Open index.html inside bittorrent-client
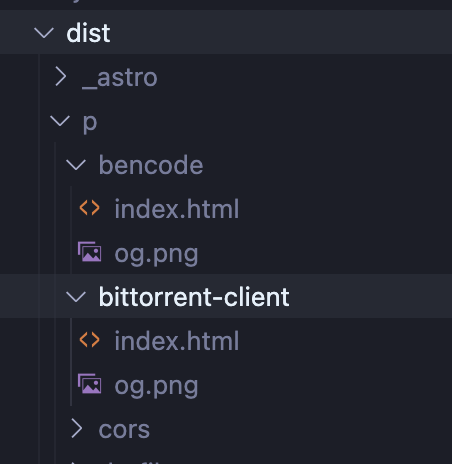This screenshot has width=452, height=464. pyautogui.click(x=177, y=341)
